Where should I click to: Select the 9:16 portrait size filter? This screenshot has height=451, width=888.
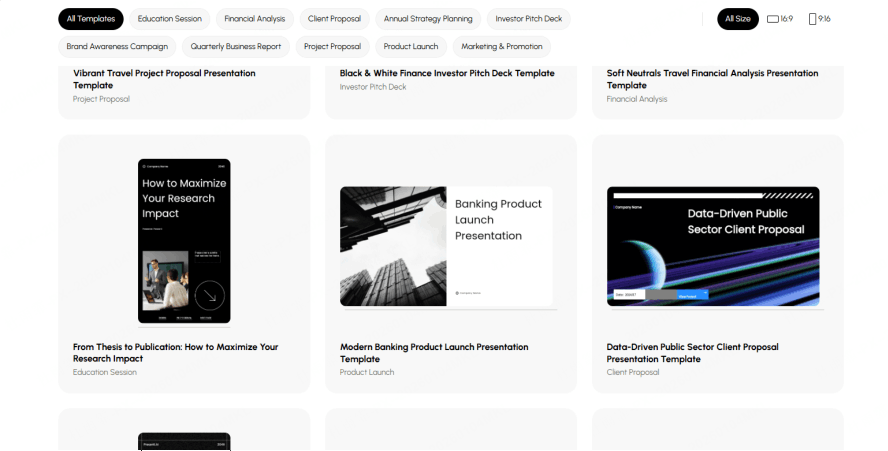(819, 19)
